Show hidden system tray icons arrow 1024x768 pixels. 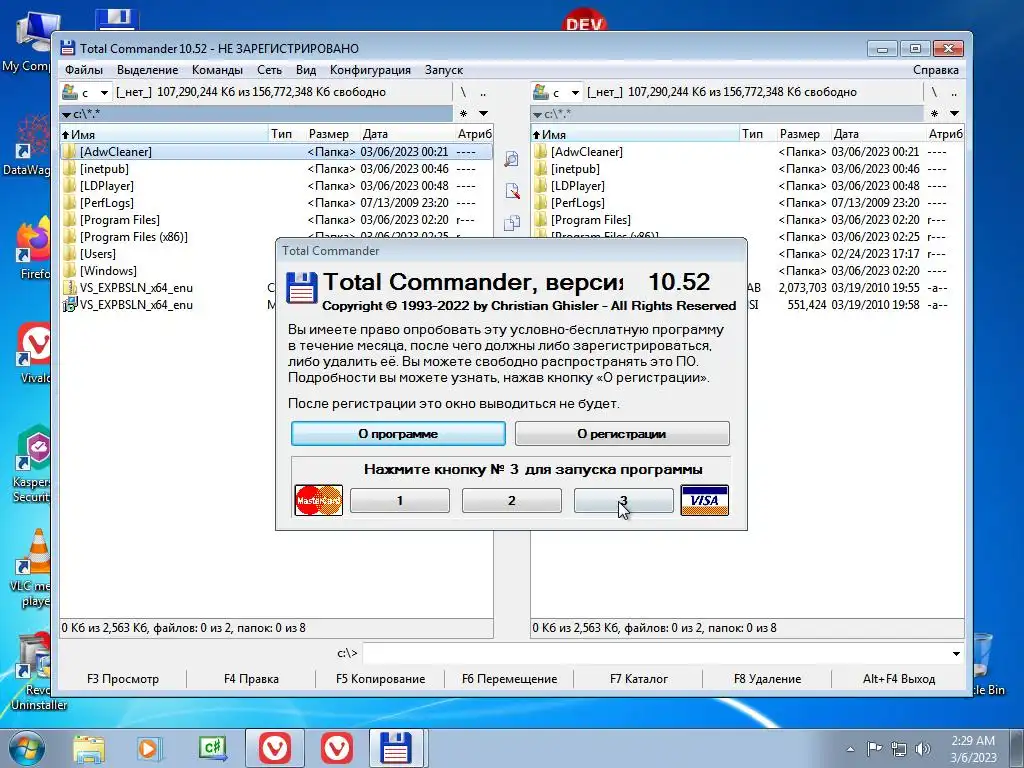(x=850, y=749)
